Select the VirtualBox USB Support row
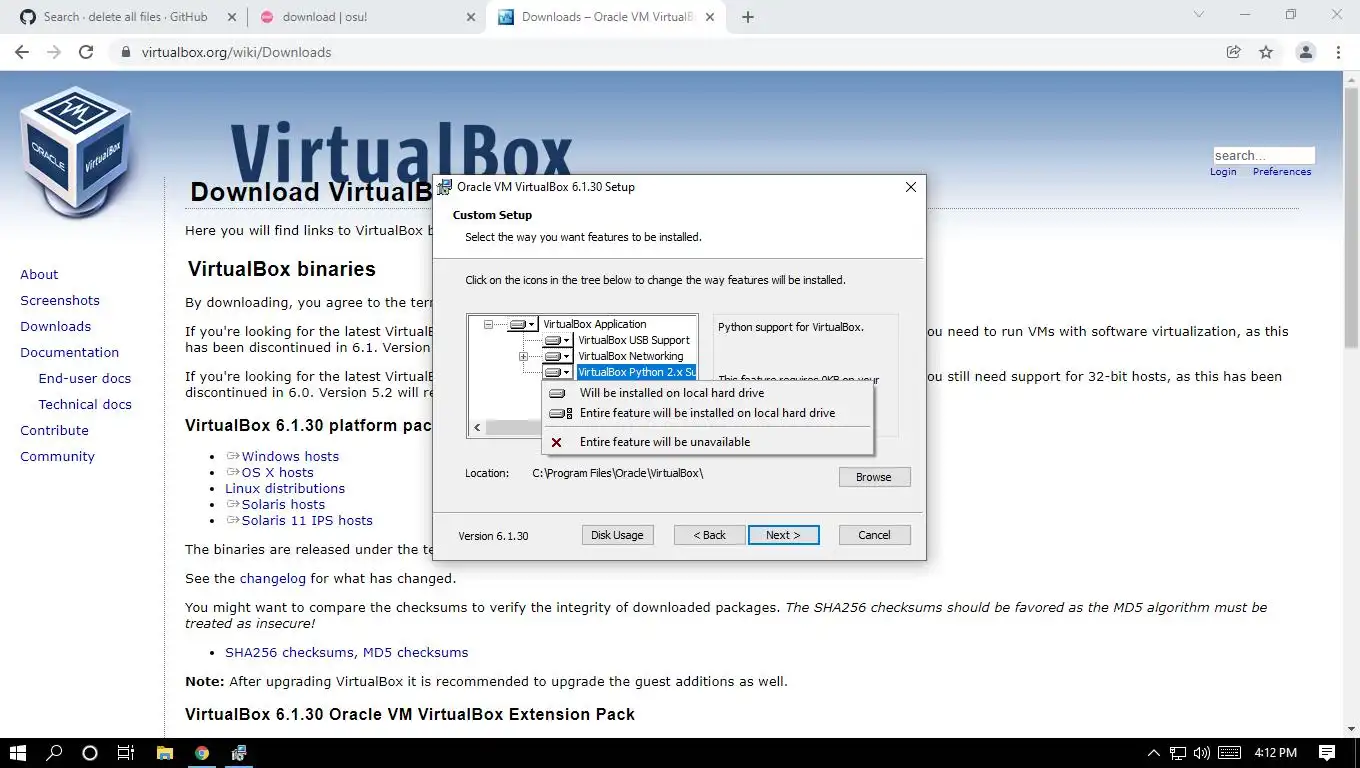This screenshot has width=1360, height=768. [634, 340]
